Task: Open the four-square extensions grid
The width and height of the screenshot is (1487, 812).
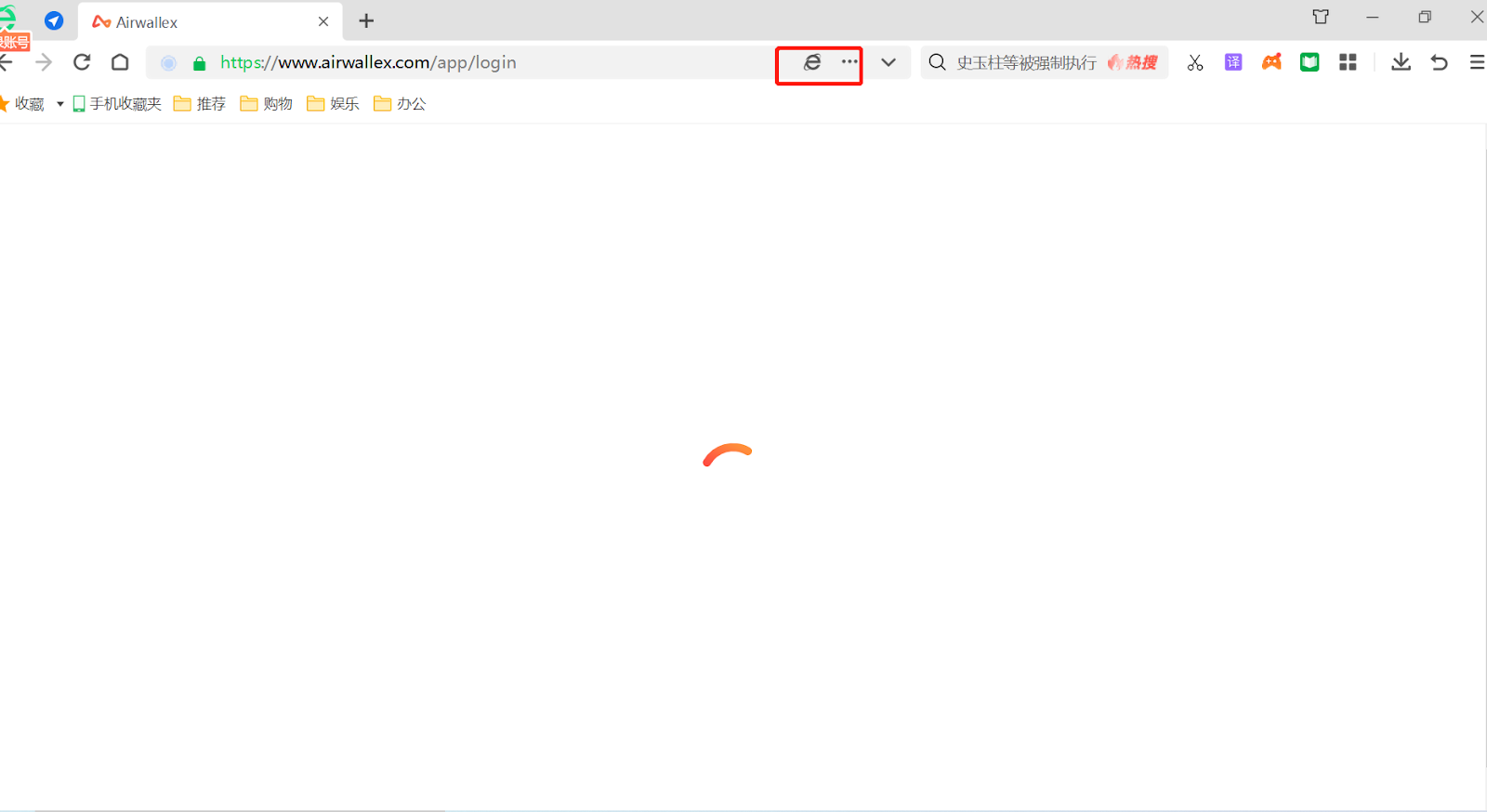Action: [1348, 62]
